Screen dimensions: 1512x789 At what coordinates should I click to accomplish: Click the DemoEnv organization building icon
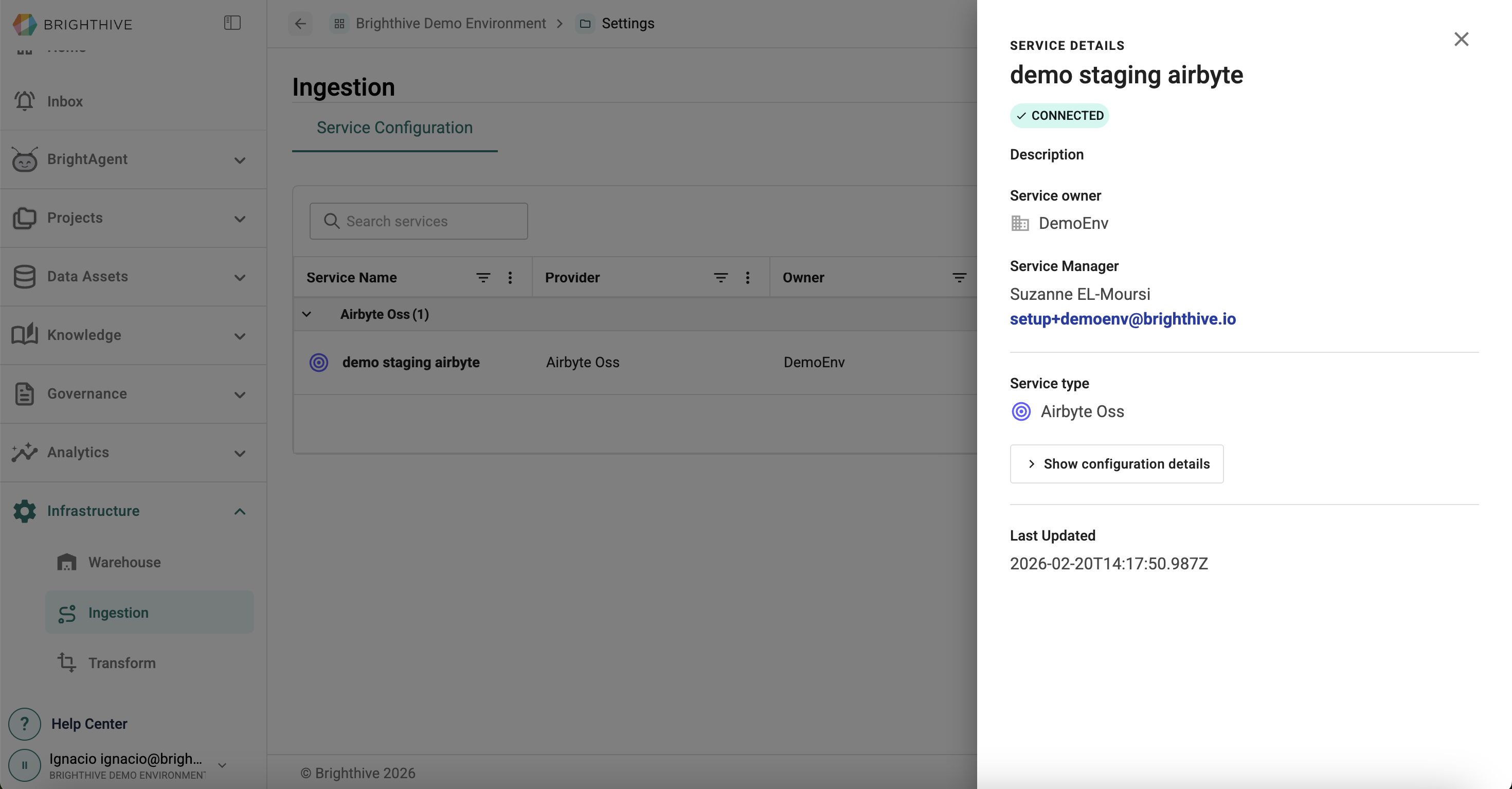[x=1020, y=223]
